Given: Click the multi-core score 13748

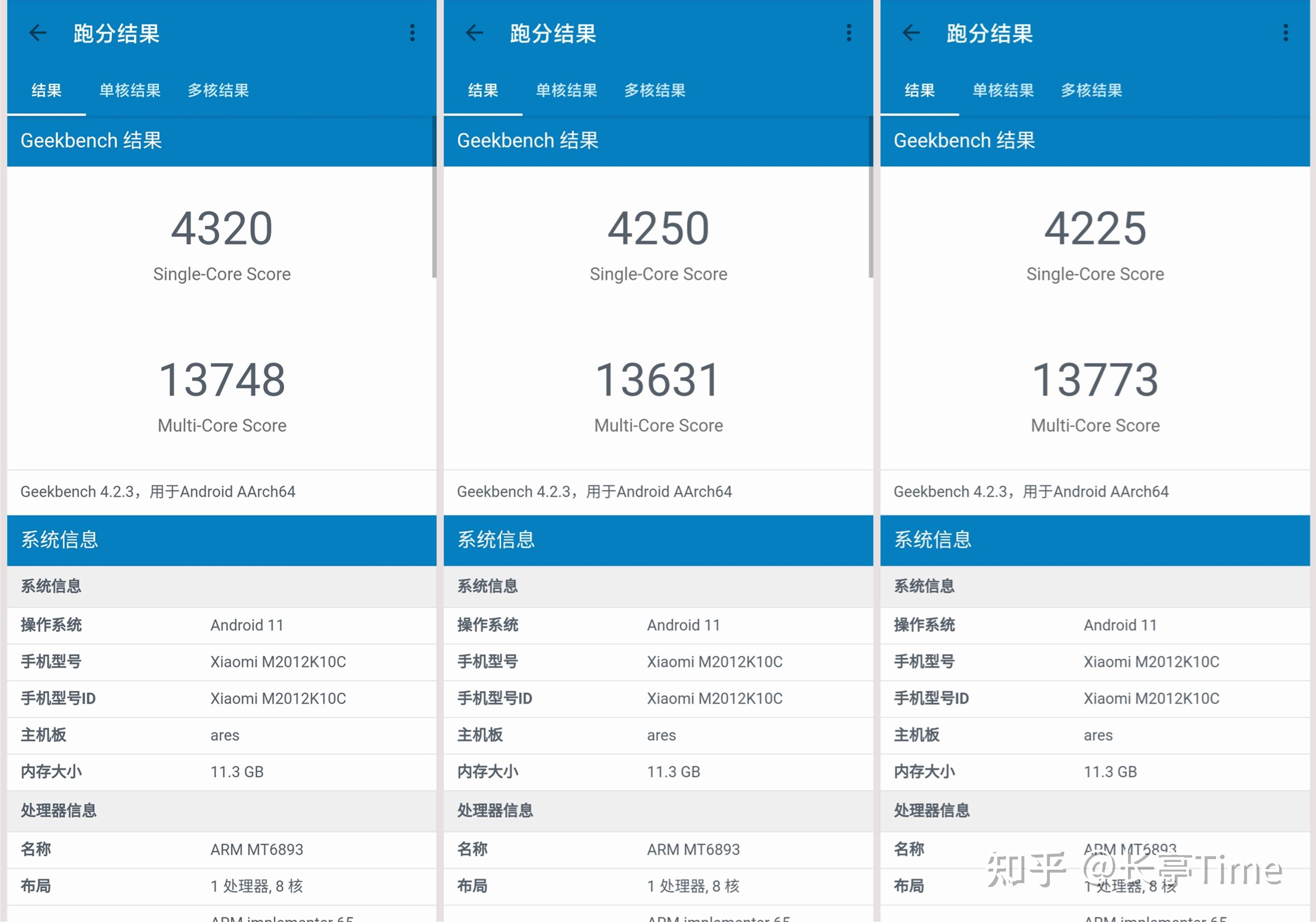Looking at the screenshot, I should point(222,380).
